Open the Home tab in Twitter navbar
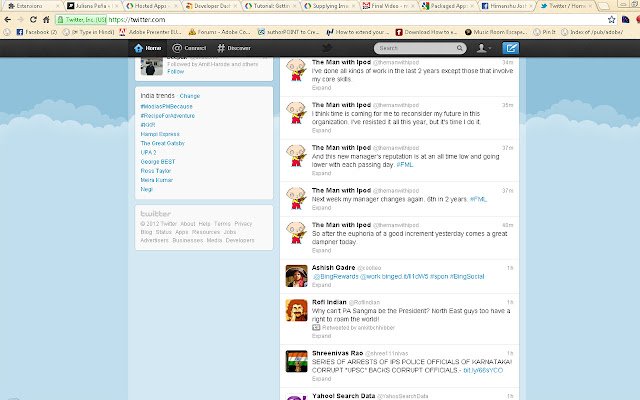 tap(147, 48)
